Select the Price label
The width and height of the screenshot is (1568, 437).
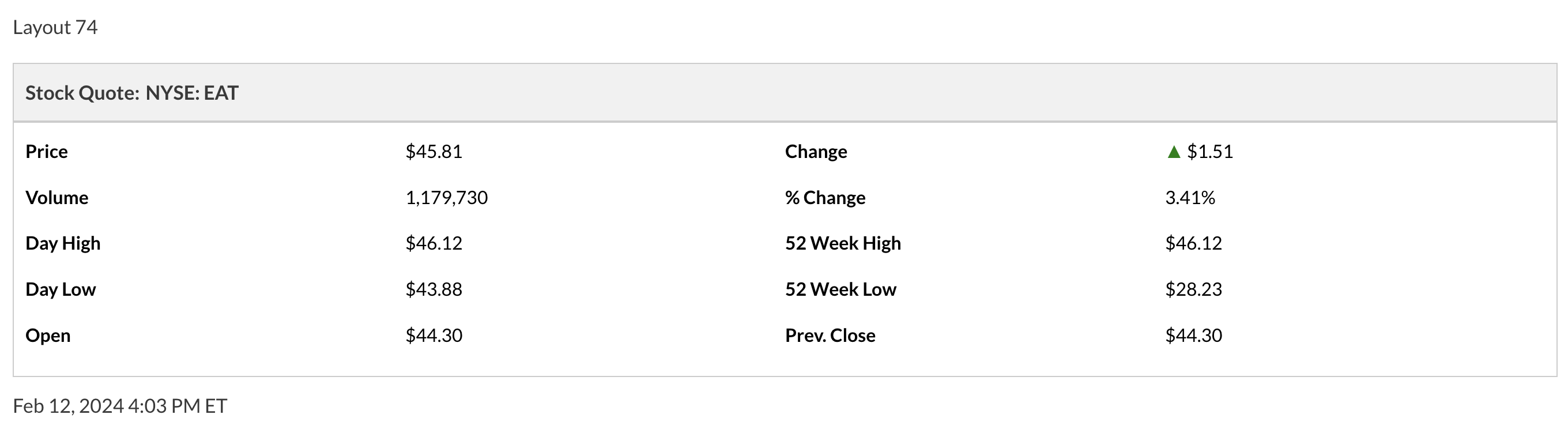coord(46,152)
